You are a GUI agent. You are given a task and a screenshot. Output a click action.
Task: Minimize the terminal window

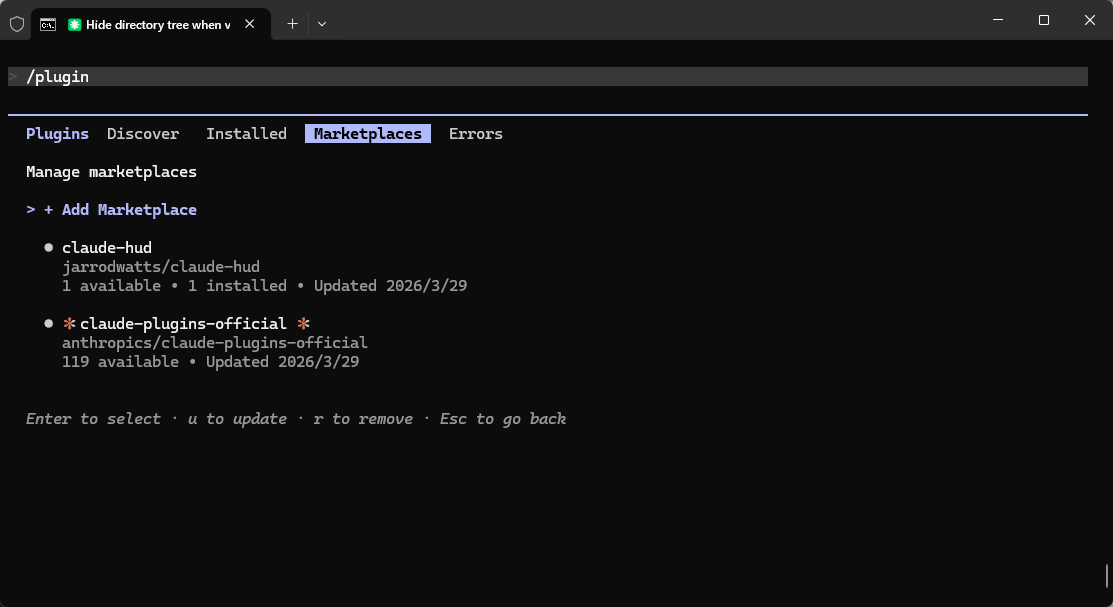pyautogui.click(x=998, y=20)
